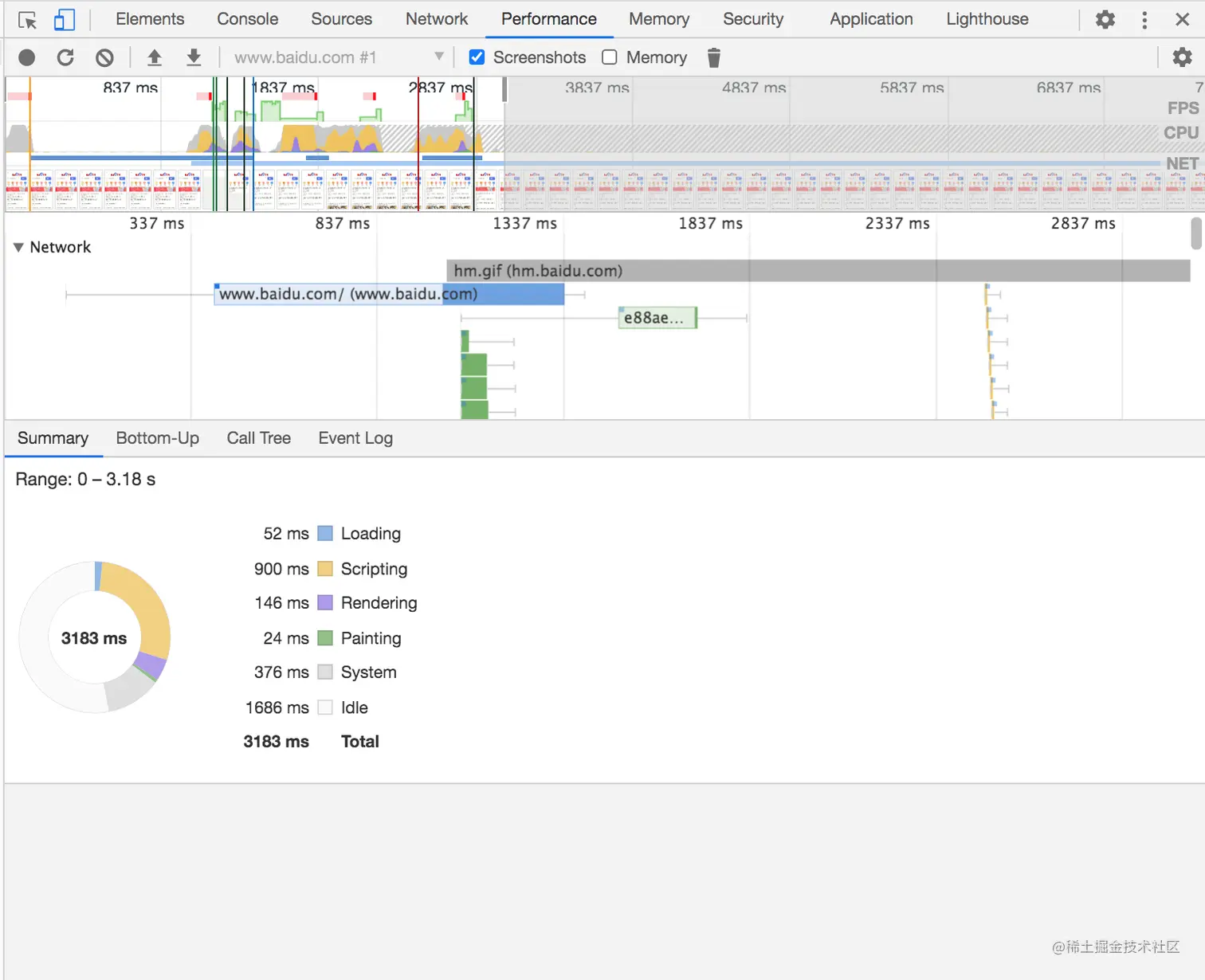Click the "900 ms" Scripting value
1205x980 pixels.
coord(281,569)
